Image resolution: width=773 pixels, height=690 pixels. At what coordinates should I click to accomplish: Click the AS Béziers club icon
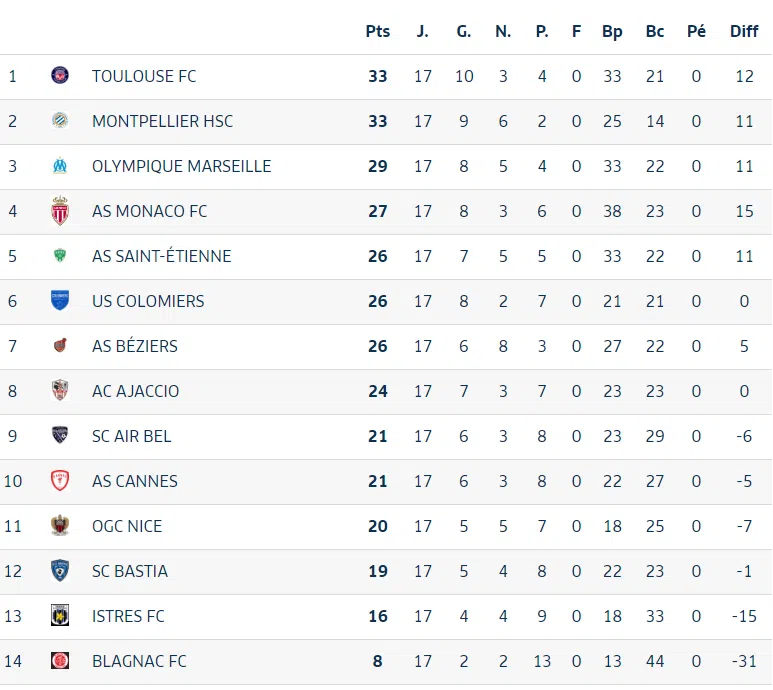tap(60, 346)
